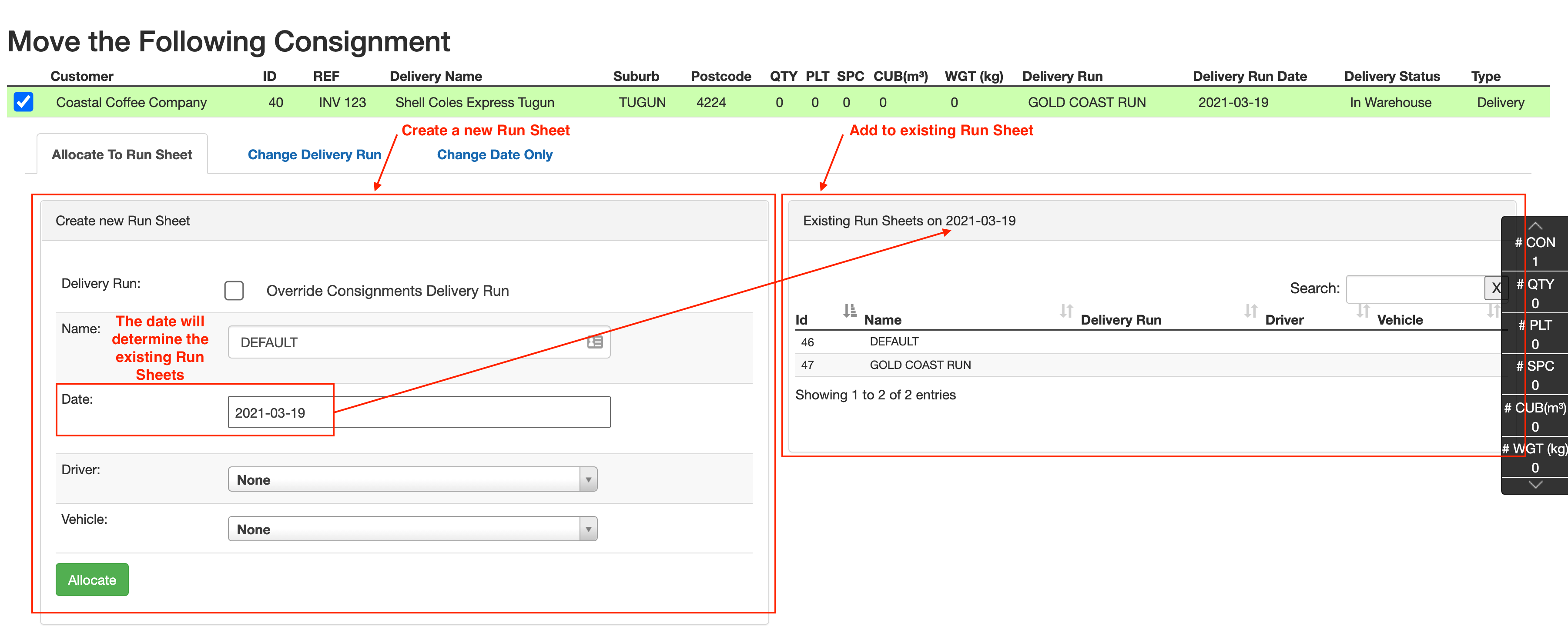
Task: Sort run sheets by Name column icon
Action: click(x=1066, y=311)
